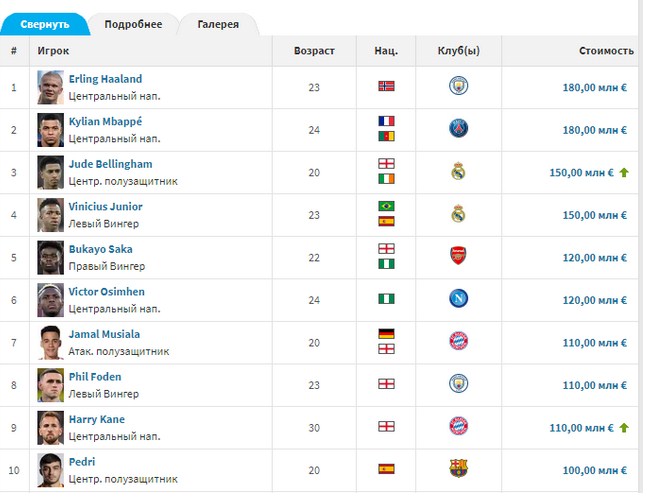647x497 pixels.
Task: Switch to the Подробнее tab
Action: tap(133, 24)
